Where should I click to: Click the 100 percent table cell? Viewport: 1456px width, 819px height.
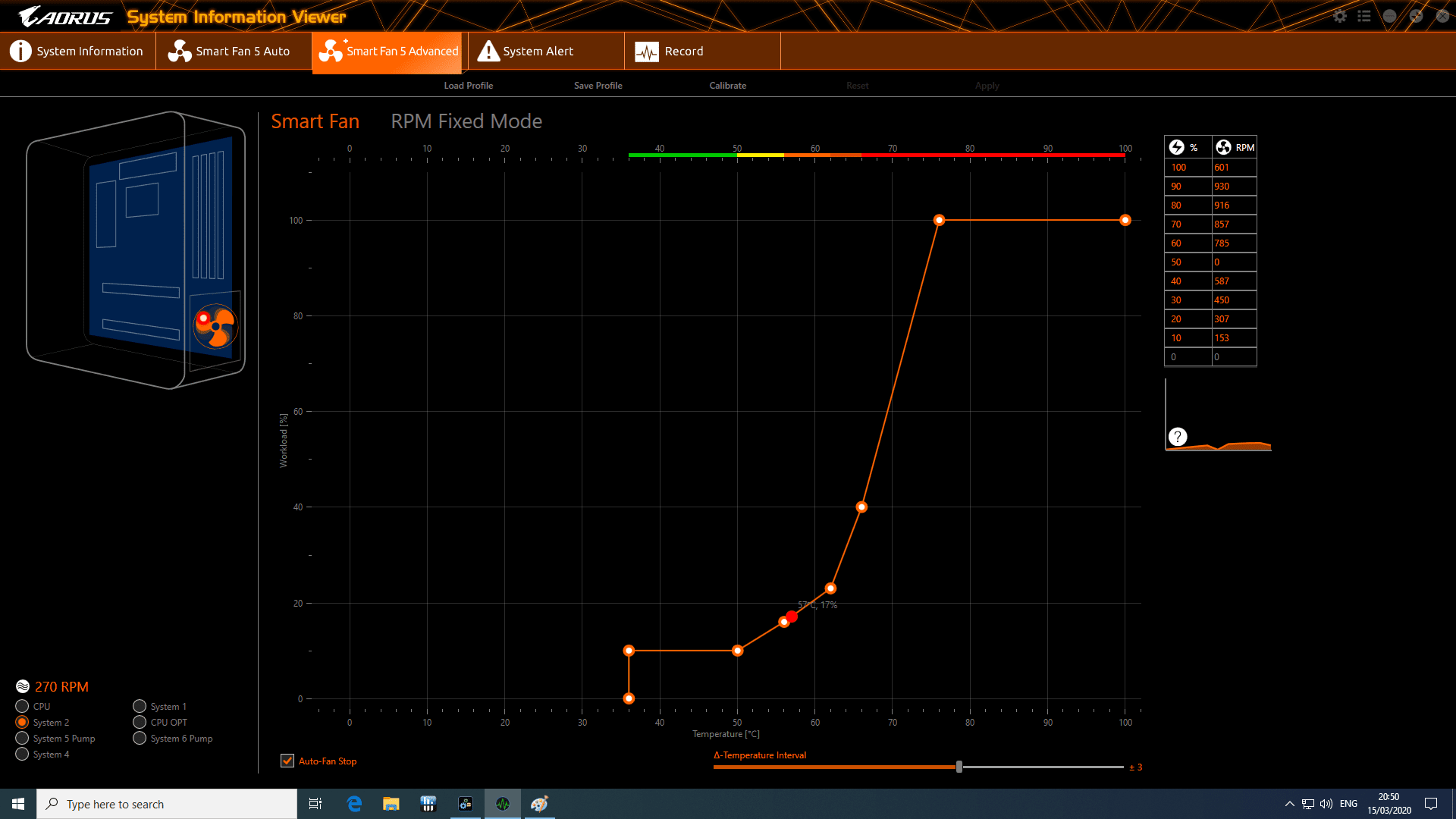pyautogui.click(x=1188, y=168)
